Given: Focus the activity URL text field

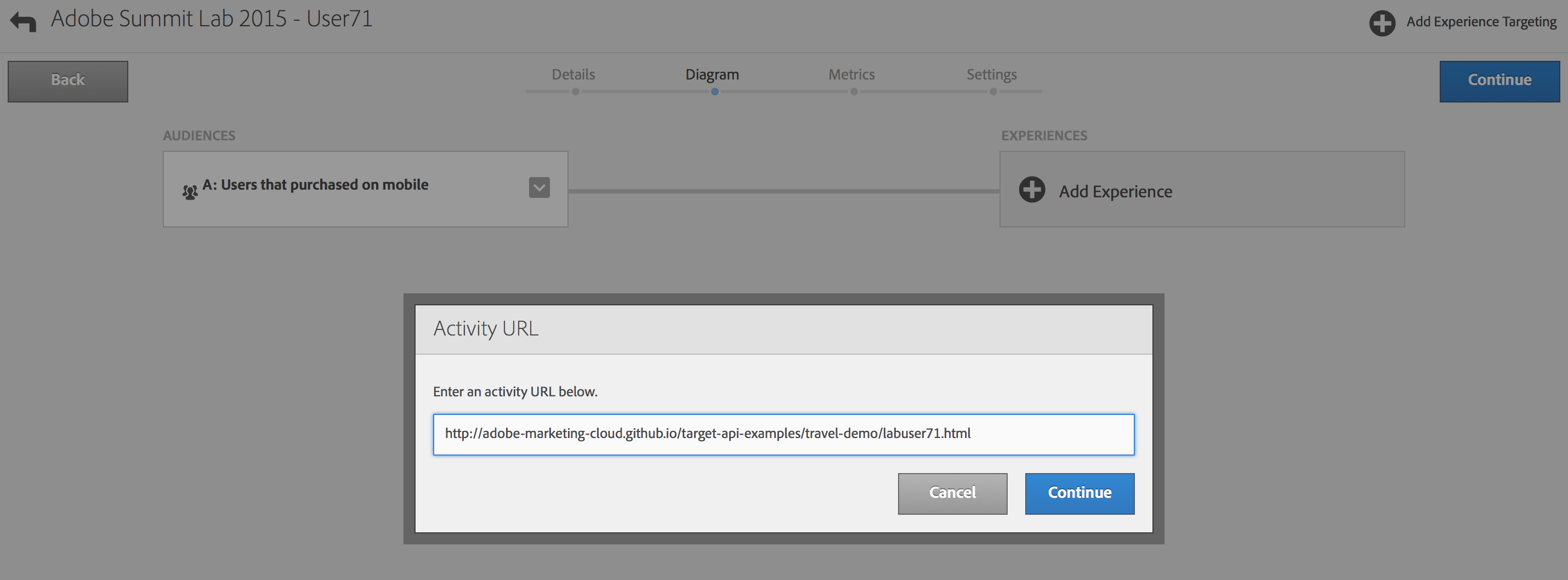Looking at the screenshot, I should (783, 434).
